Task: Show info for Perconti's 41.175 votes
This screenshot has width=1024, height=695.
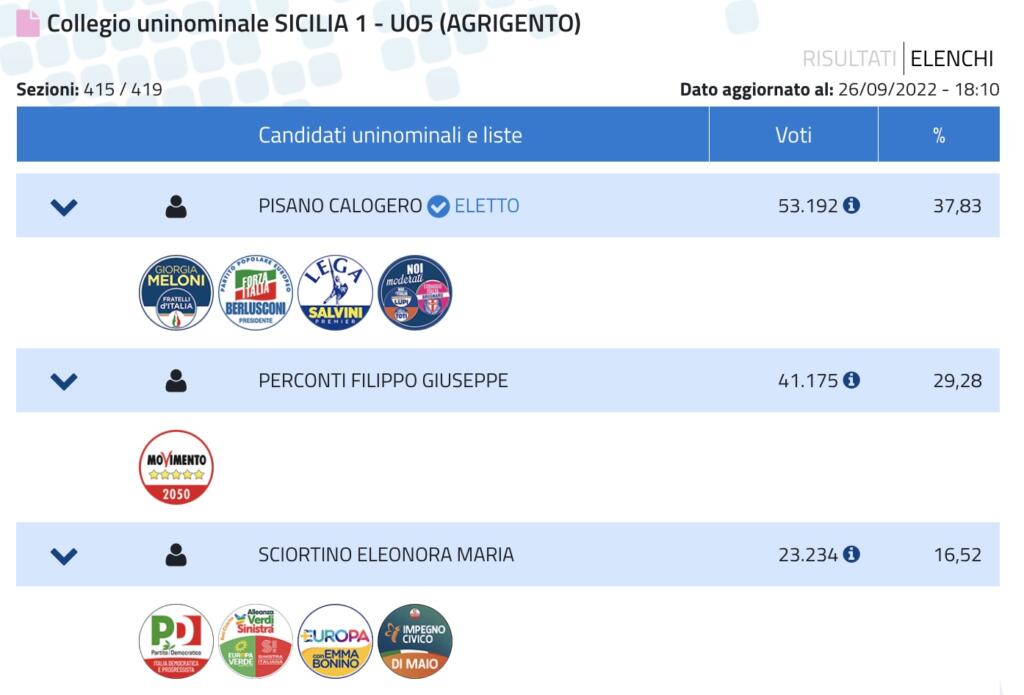Action: click(851, 380)
